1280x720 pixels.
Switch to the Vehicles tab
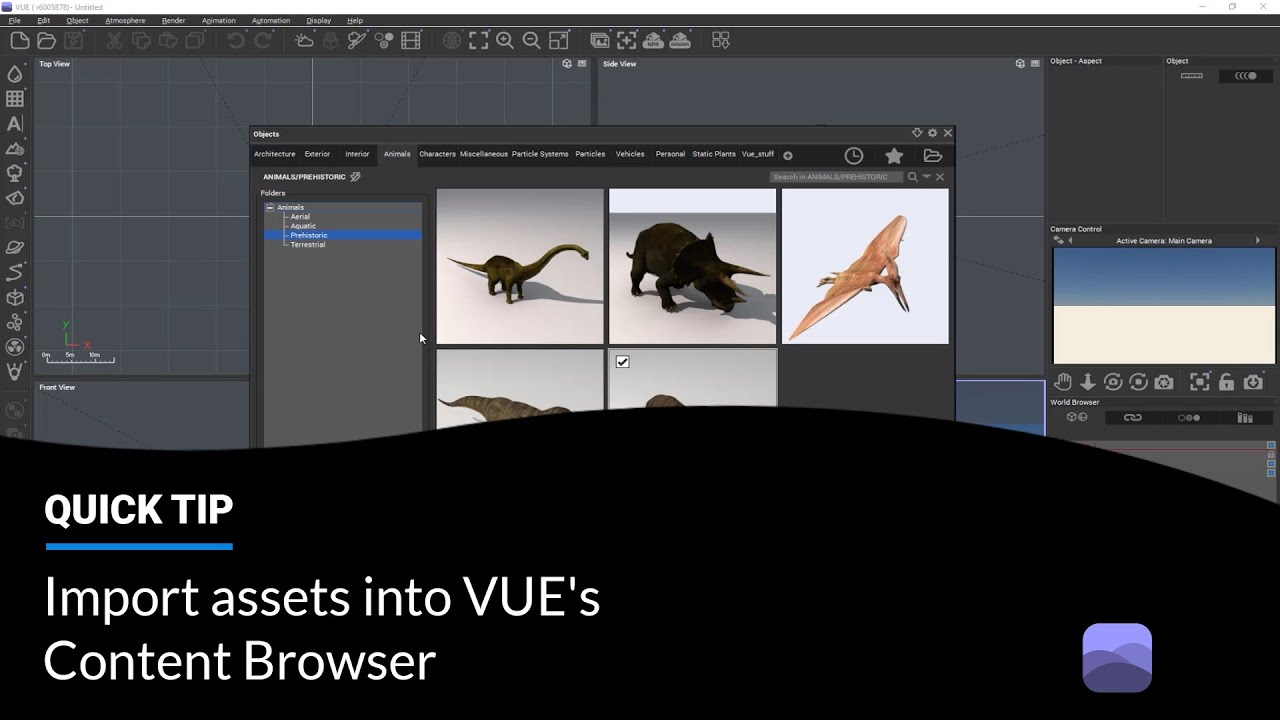[630, 154]
